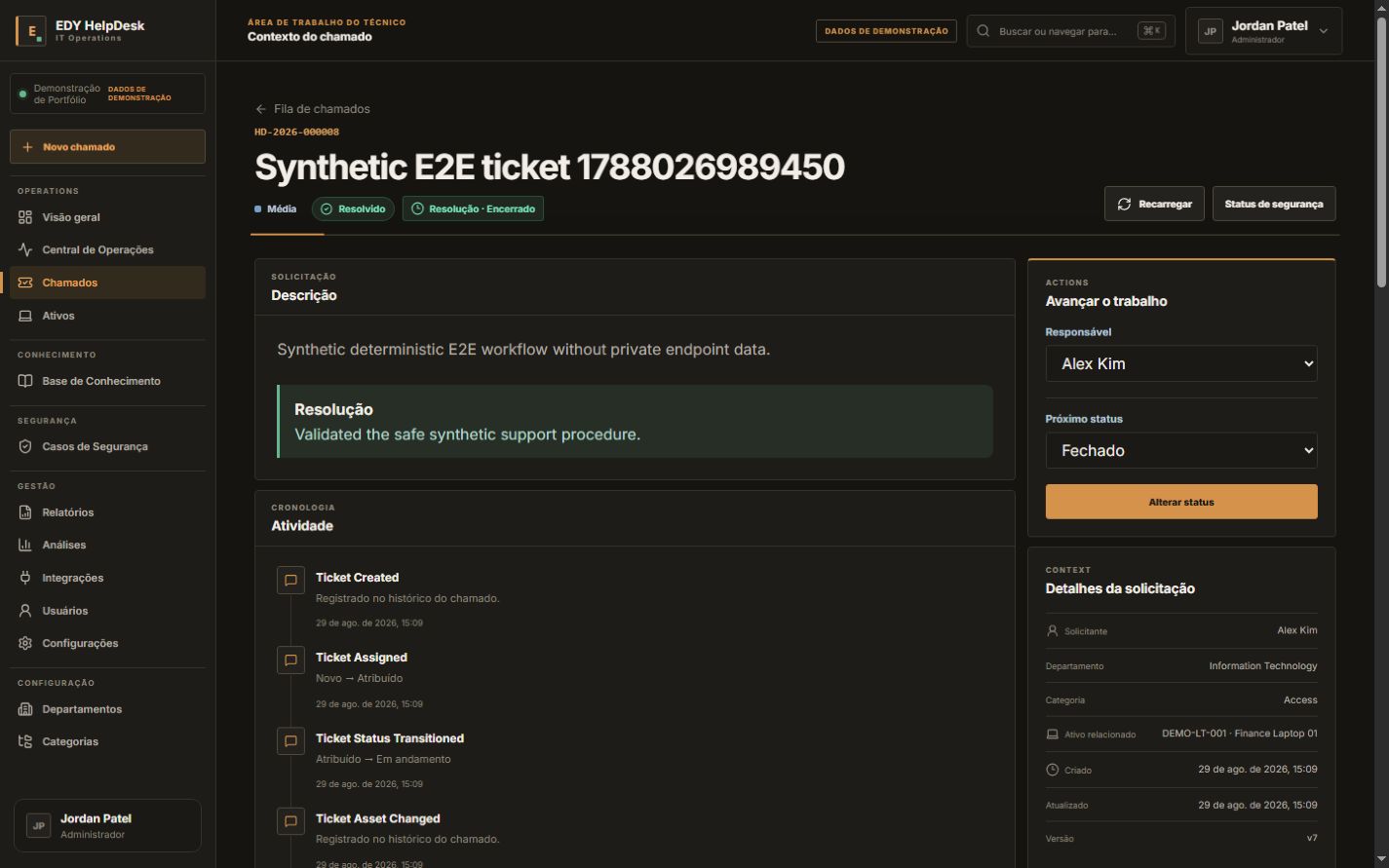Viewport: 1389px width, 868px height.
Task: Open the Próximo status dropdown showing Fechado
Action: click(1181, 450)
